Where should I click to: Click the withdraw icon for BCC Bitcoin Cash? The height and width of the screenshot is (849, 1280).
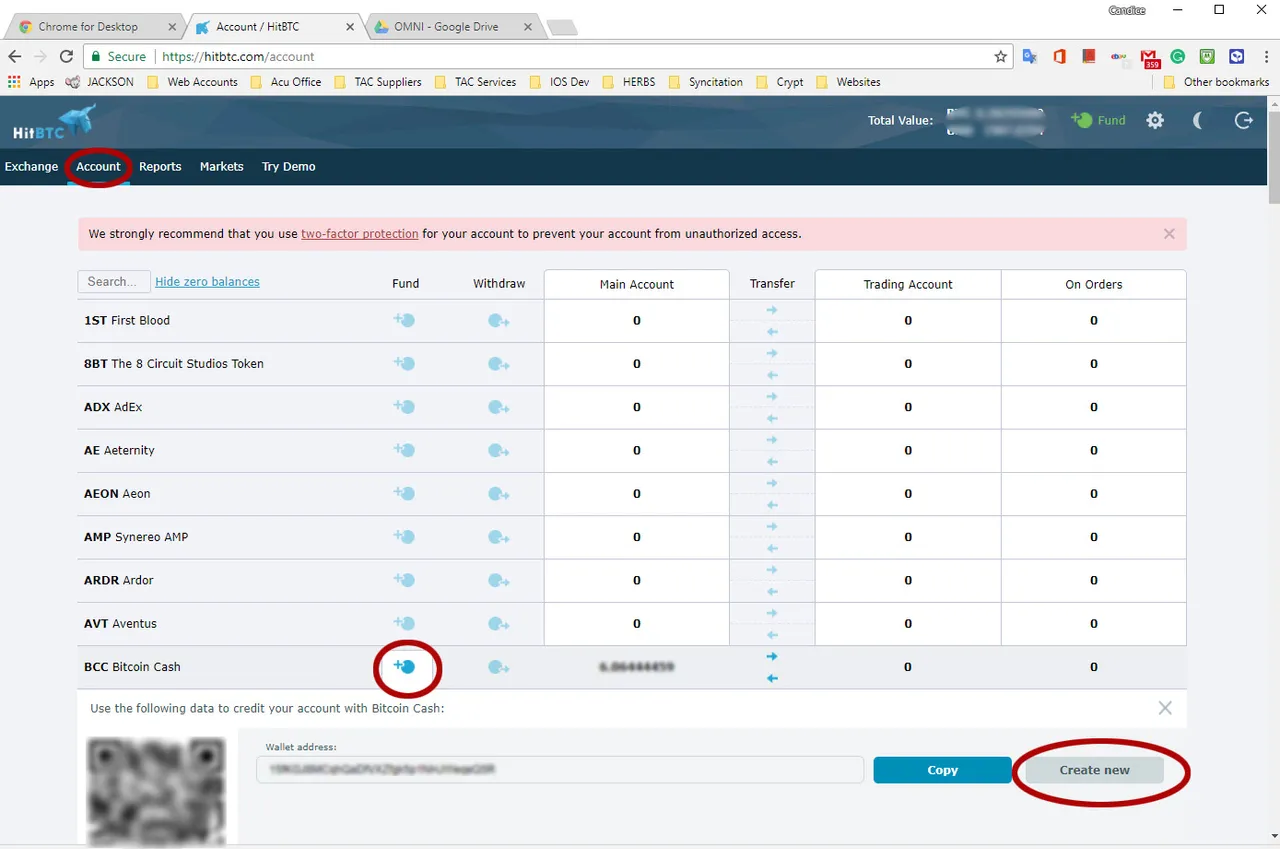pos(499,667)
